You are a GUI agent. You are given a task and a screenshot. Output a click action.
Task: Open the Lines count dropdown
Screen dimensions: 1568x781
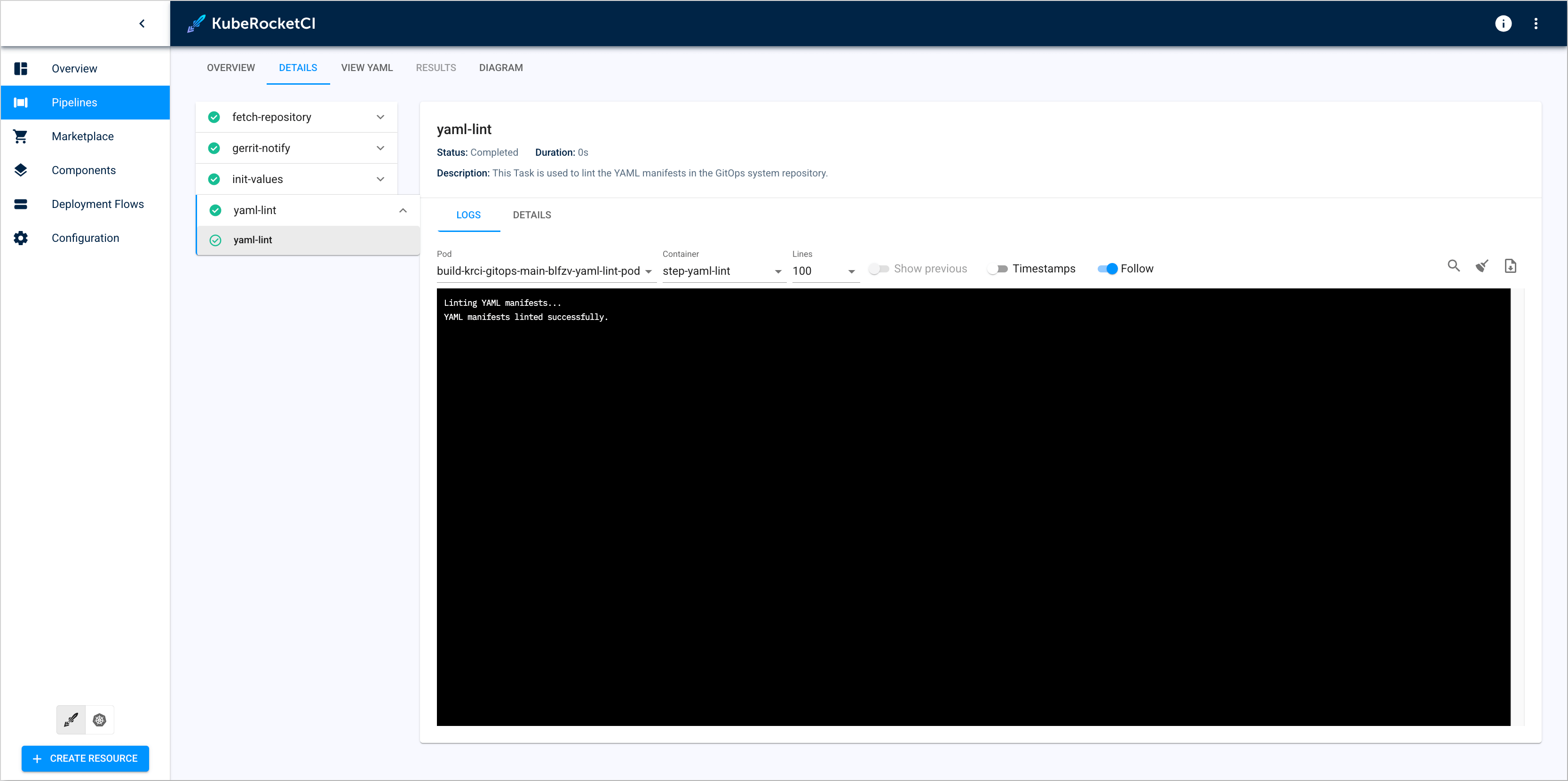tap(824, 271)
